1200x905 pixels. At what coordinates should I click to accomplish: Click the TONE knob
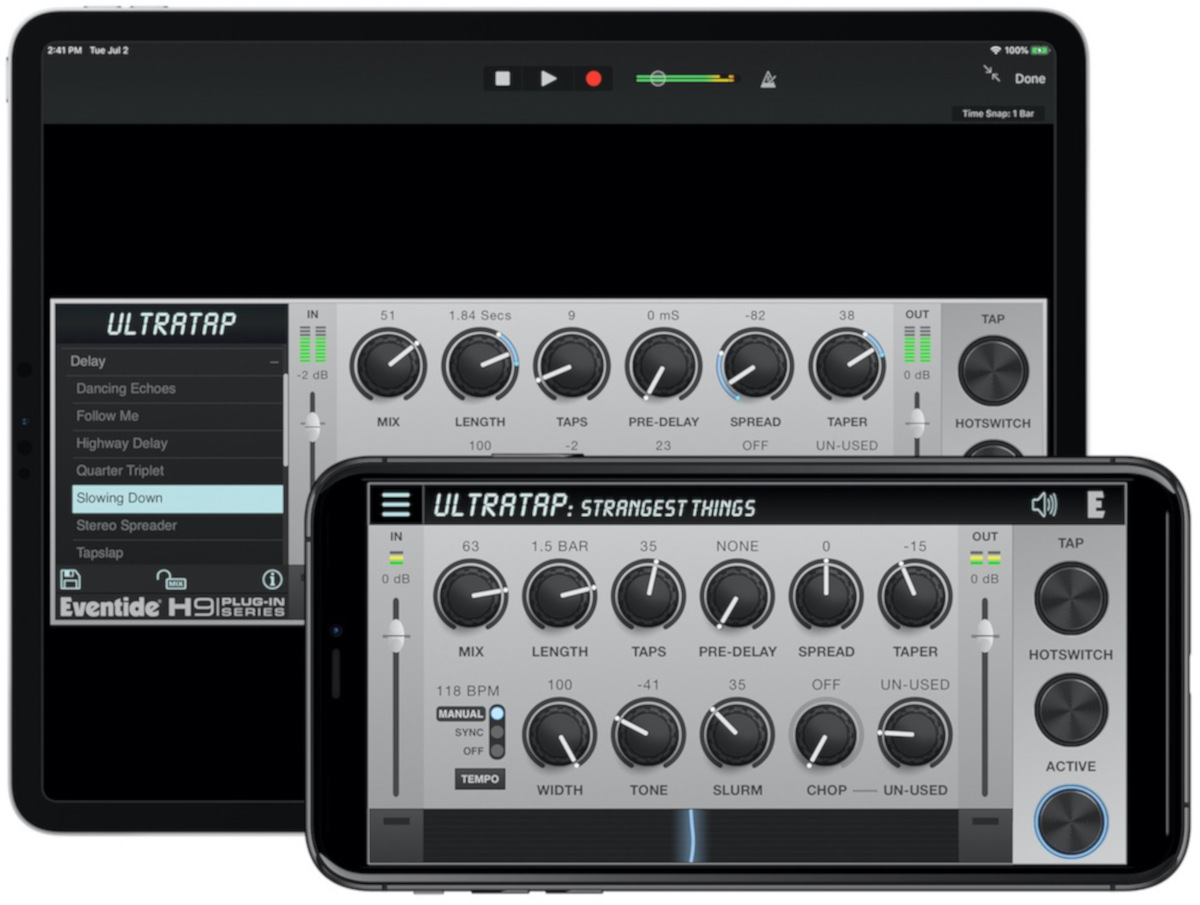click(649, 734)
